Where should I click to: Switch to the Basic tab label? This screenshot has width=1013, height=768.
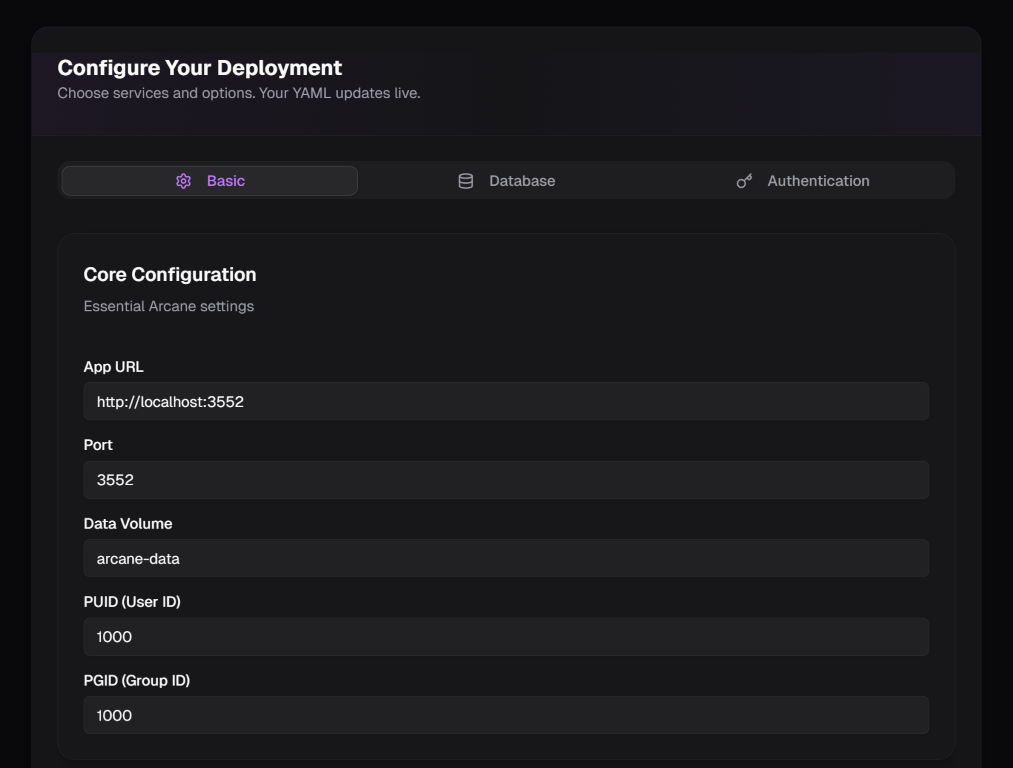point(226,181)
